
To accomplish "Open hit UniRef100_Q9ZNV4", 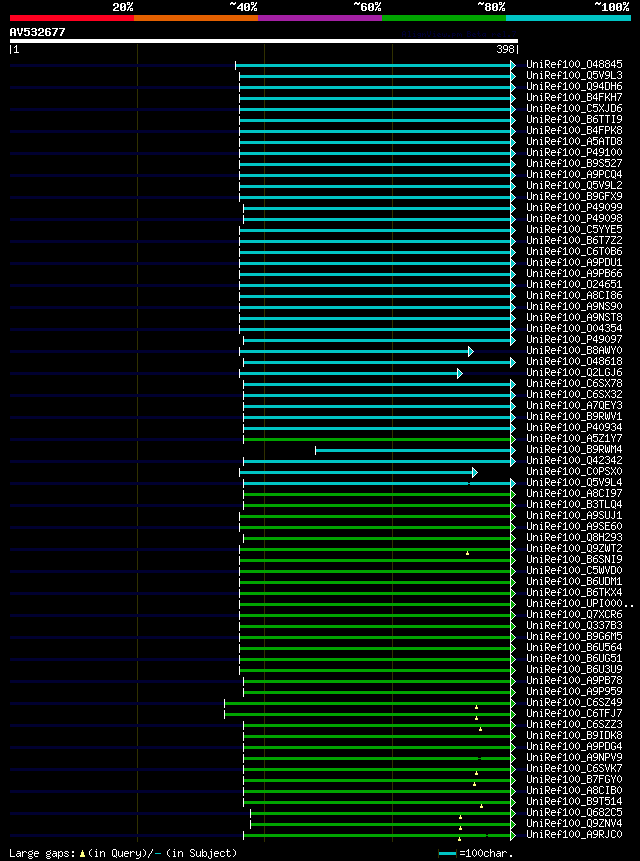I will click(574, 822).
